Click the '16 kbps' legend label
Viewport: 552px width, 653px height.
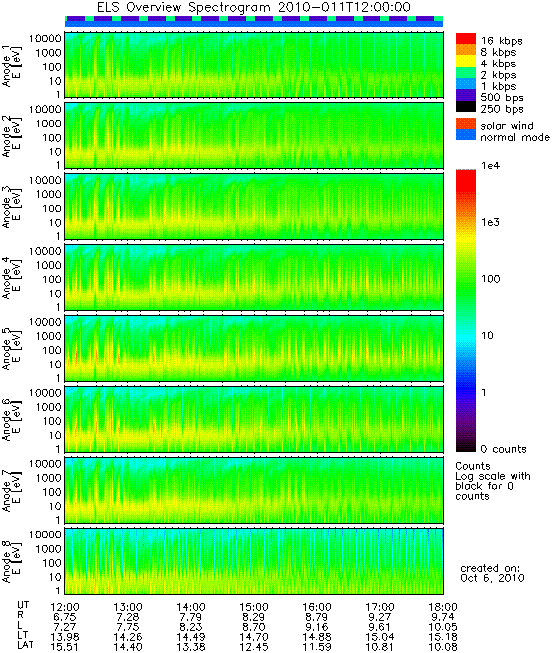click(x=502, y=41)
